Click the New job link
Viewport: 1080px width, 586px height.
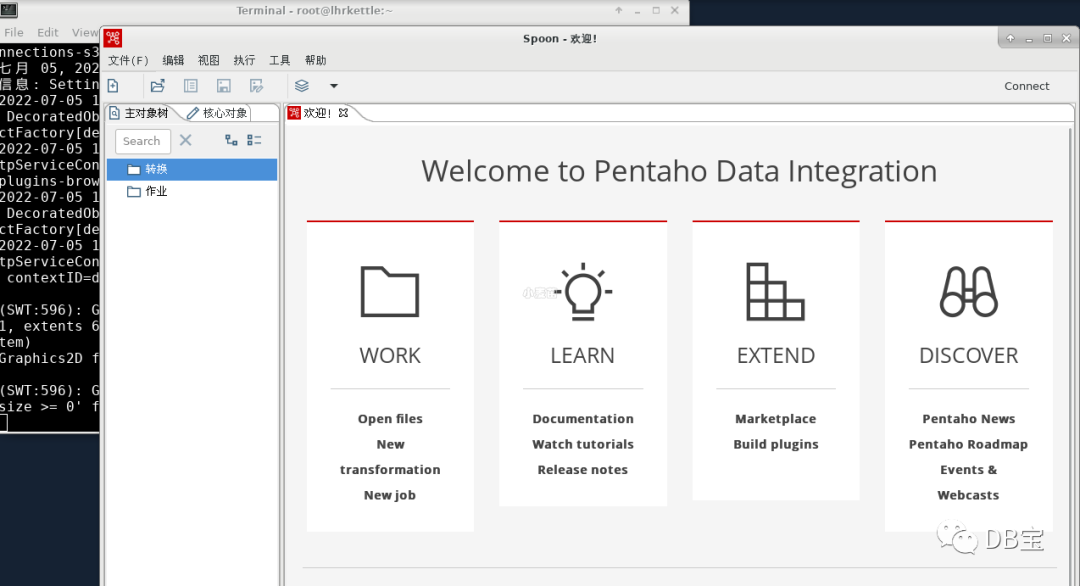point(390,495)
